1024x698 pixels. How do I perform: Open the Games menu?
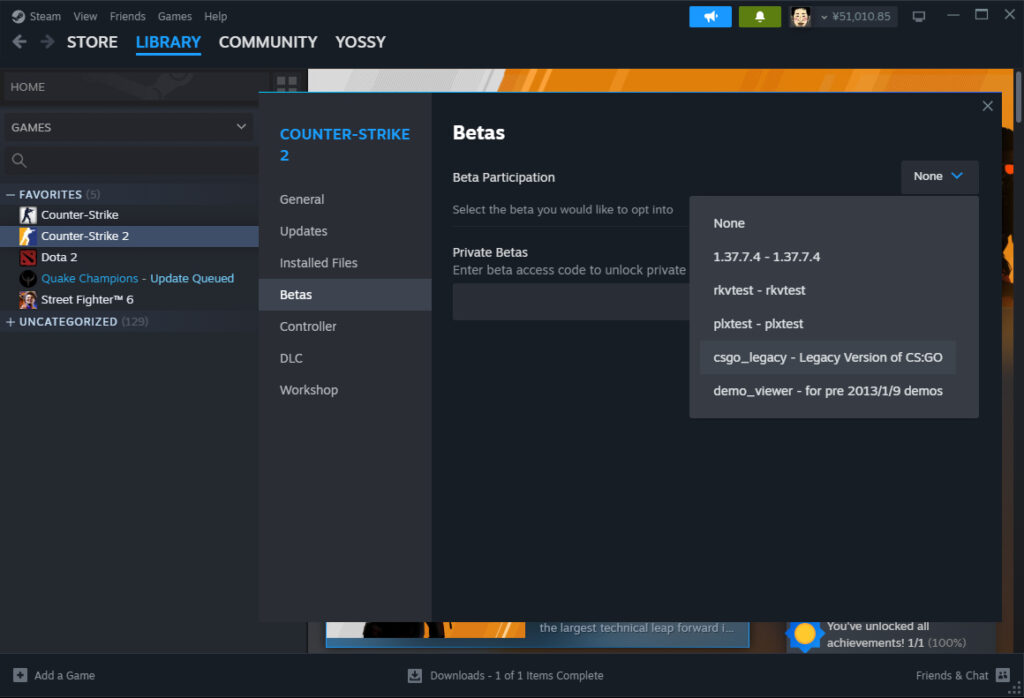pyautogui.click(x=174, y=16)
